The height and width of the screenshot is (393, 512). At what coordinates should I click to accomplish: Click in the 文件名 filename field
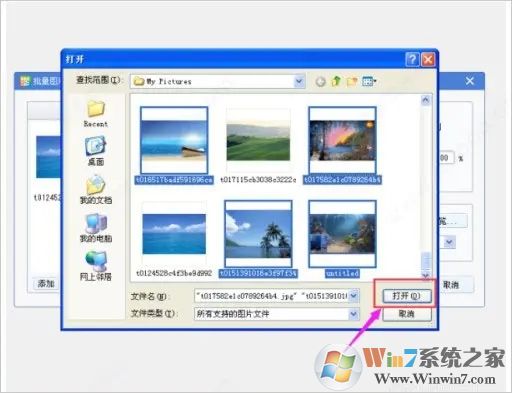[x=271, y=296]
